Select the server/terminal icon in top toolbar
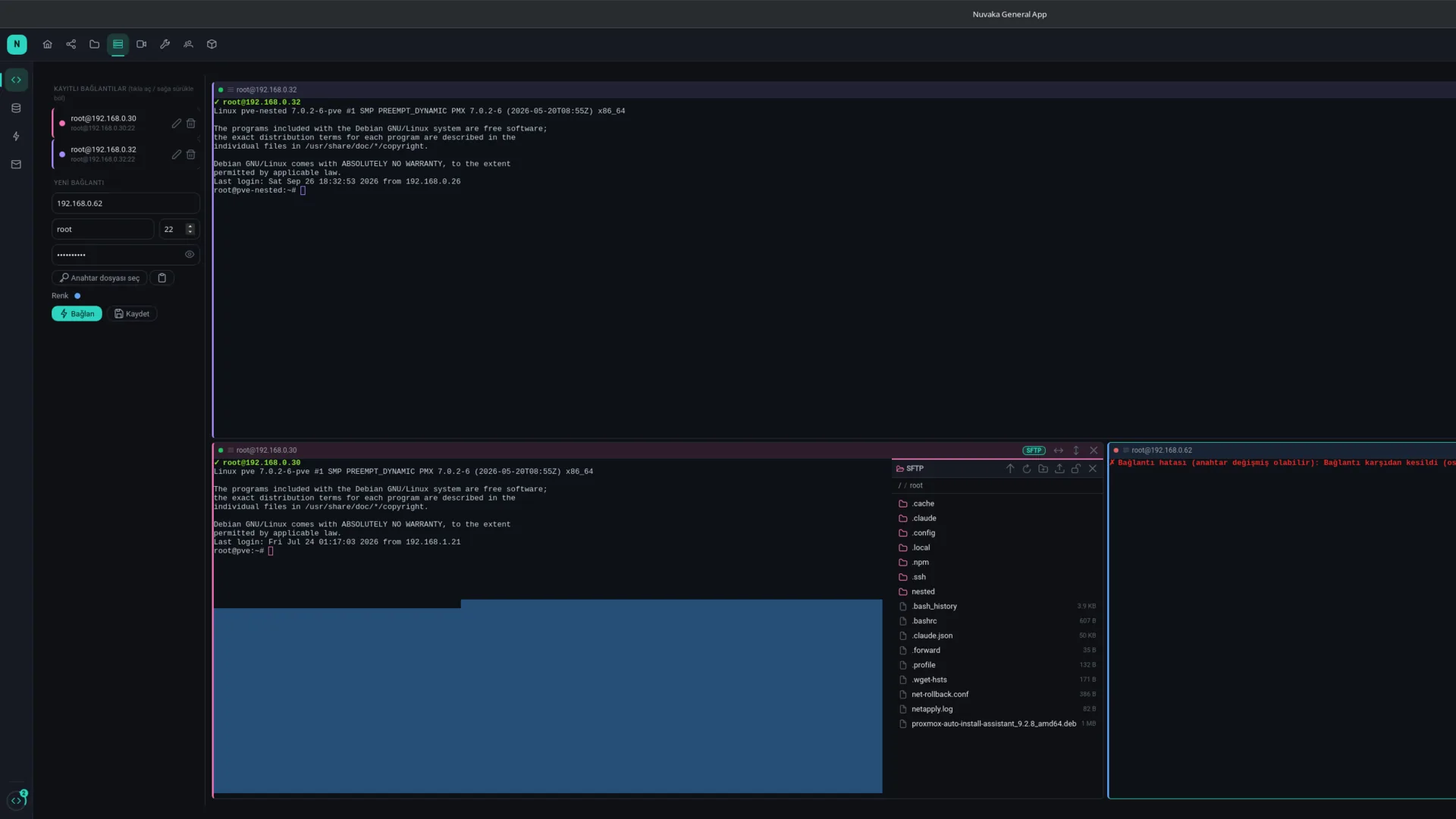The image size is (1456, 819). (x=118, y=44)
